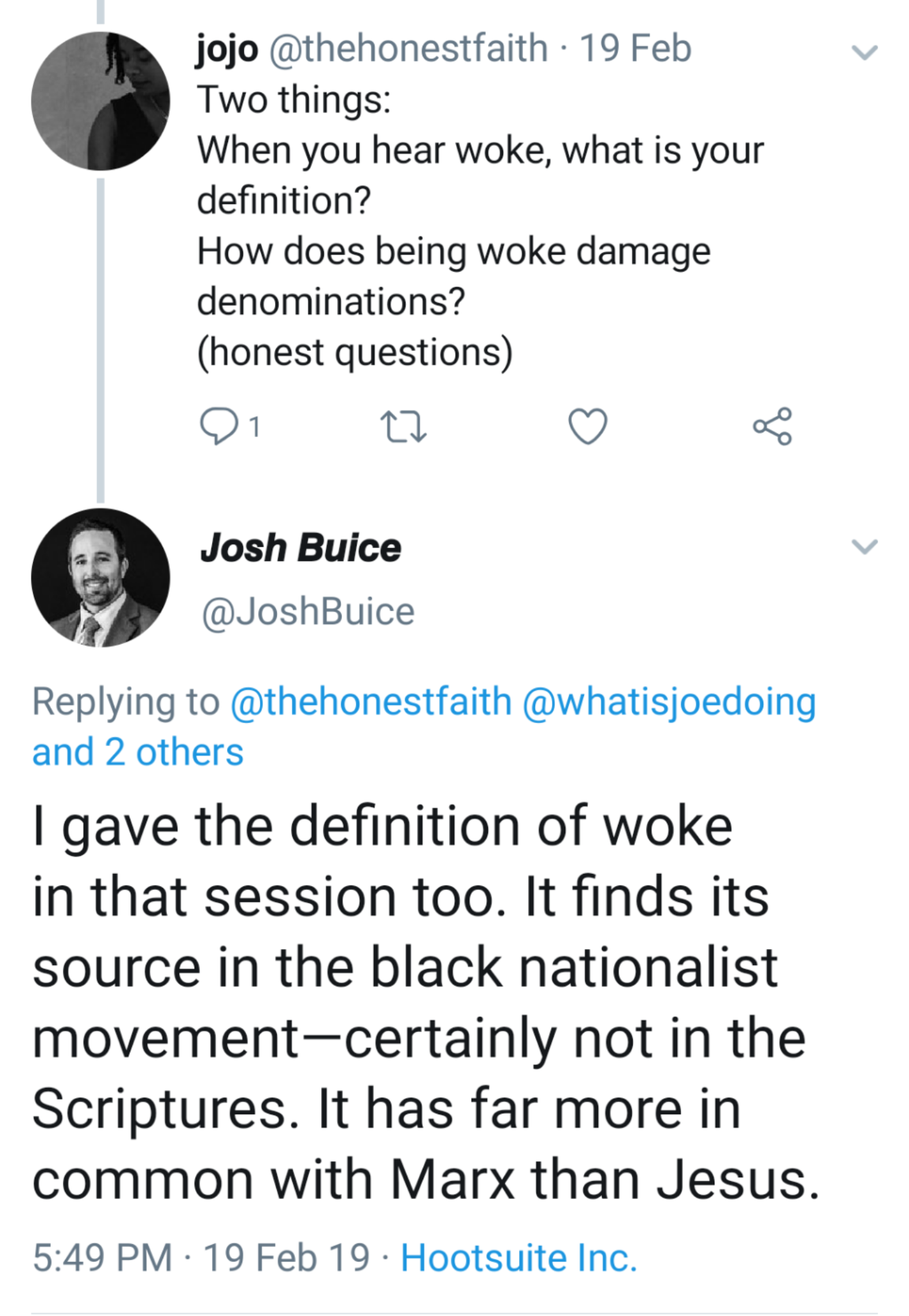Like jojo's tweet with heart icon
Image resolution: width=909 pixels, height=1316 pixels.
click(588, 426)
